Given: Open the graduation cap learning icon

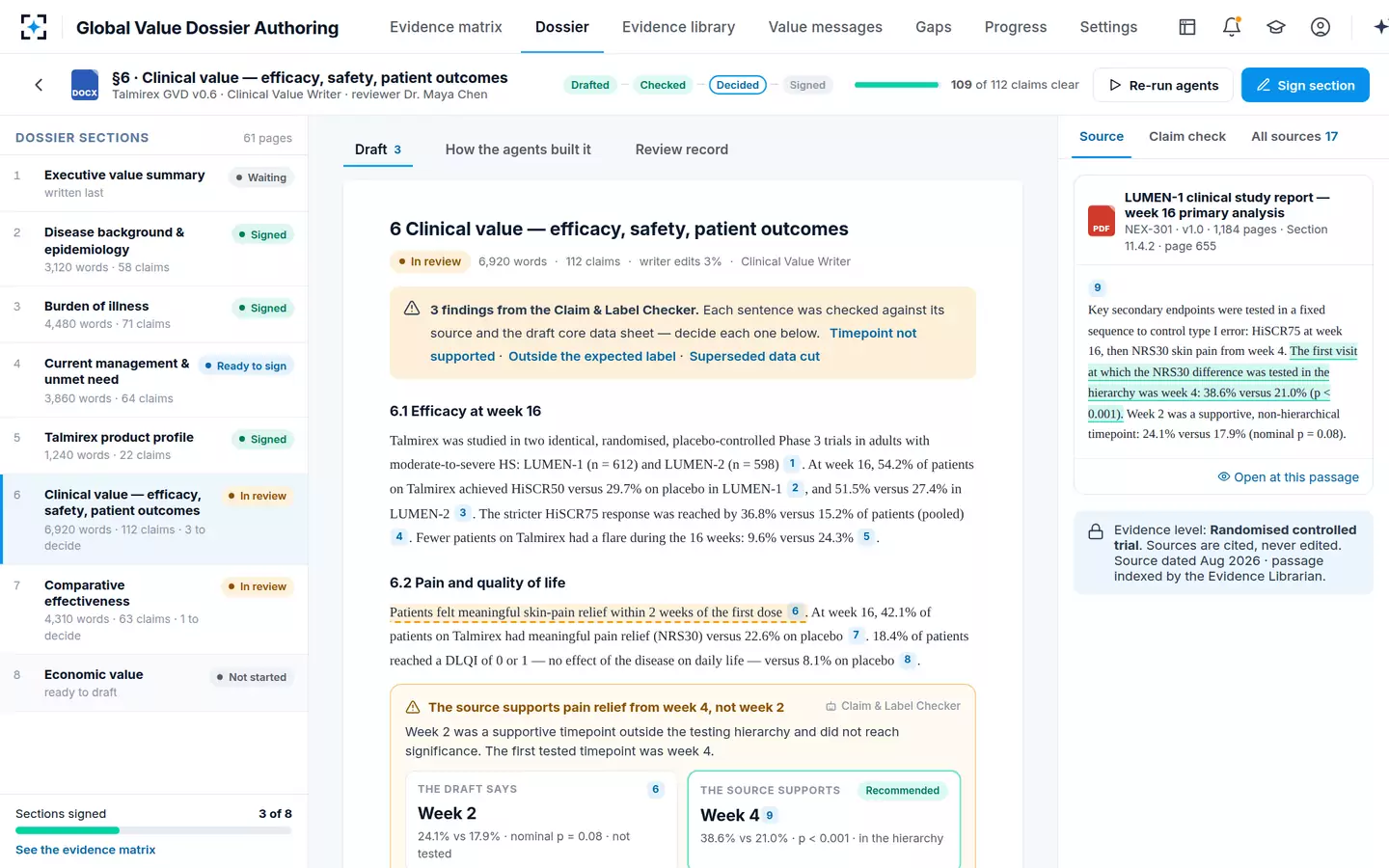Looking at the screenshot, I should [x=1276, y=27].
